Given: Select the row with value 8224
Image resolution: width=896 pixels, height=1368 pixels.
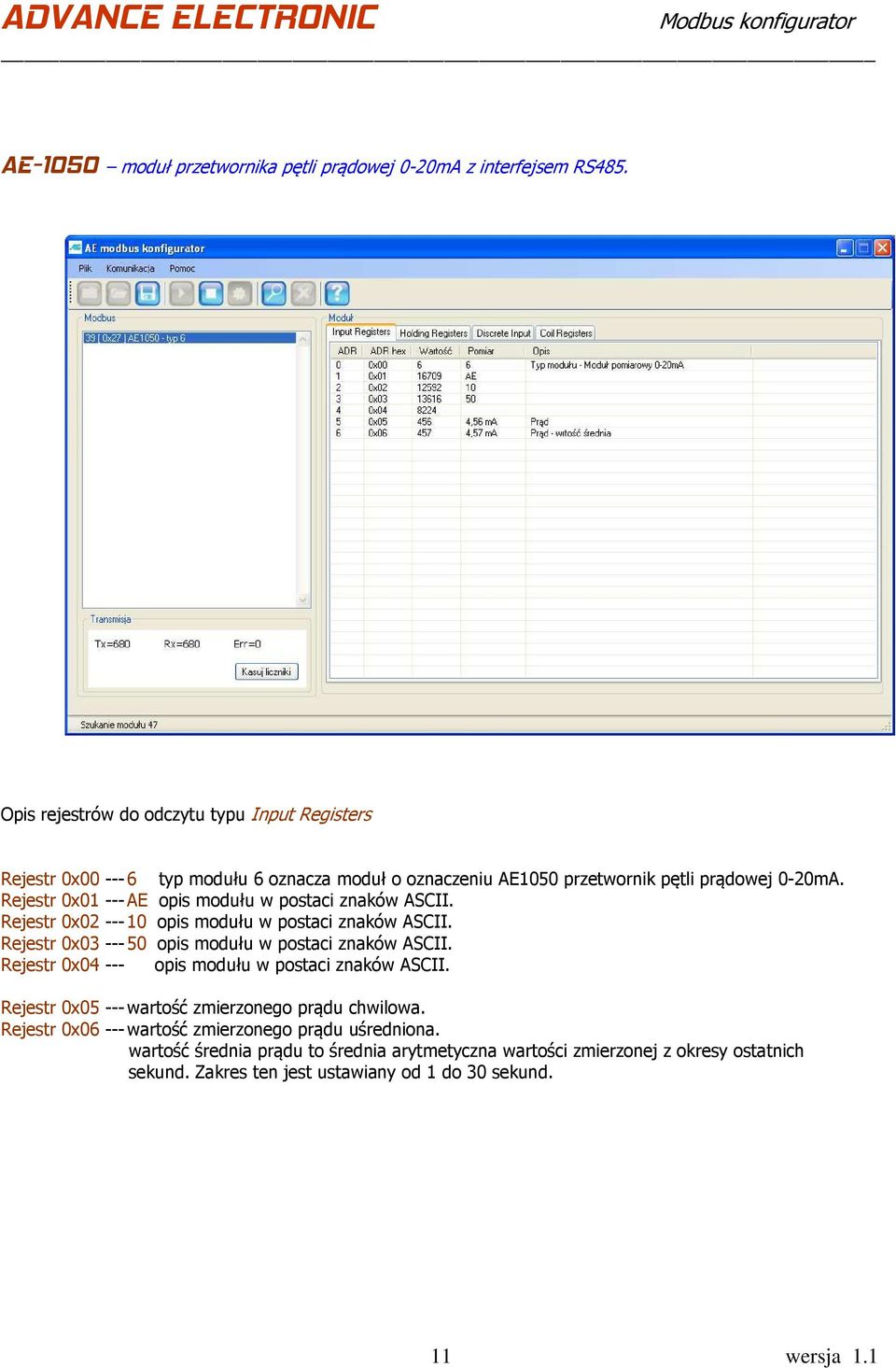Looking at the screenshot, I should tap(604, 410).
